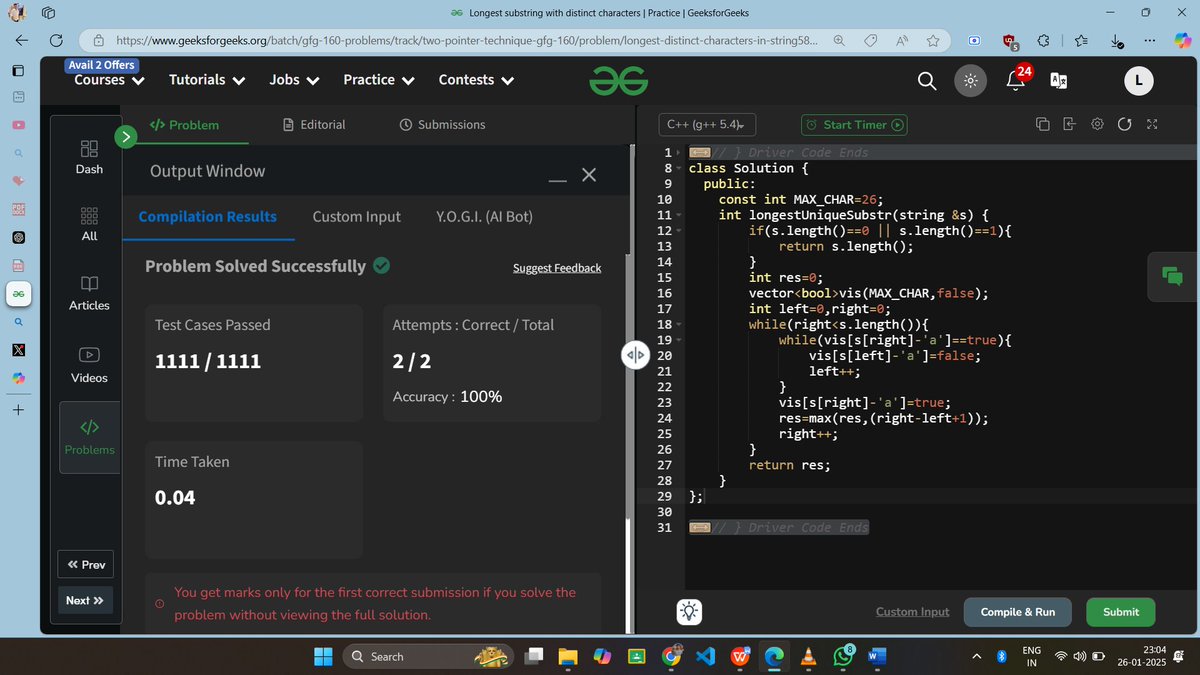Image resolution: width=1200 pixels, height=675 pixels.
Task: Click the browser address bar URL
Action: pos(468,41)
